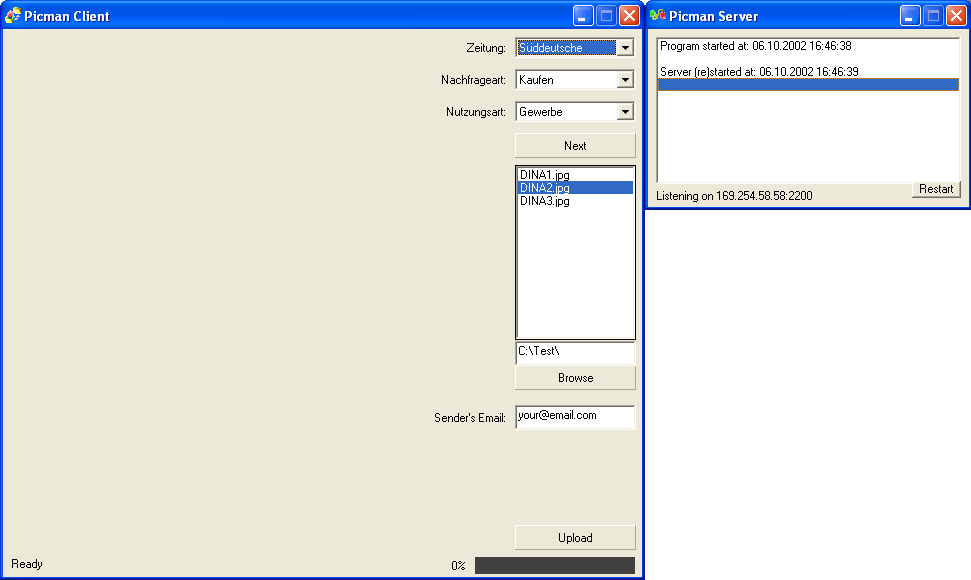Click the C:\Test\ folder path field

575,352
